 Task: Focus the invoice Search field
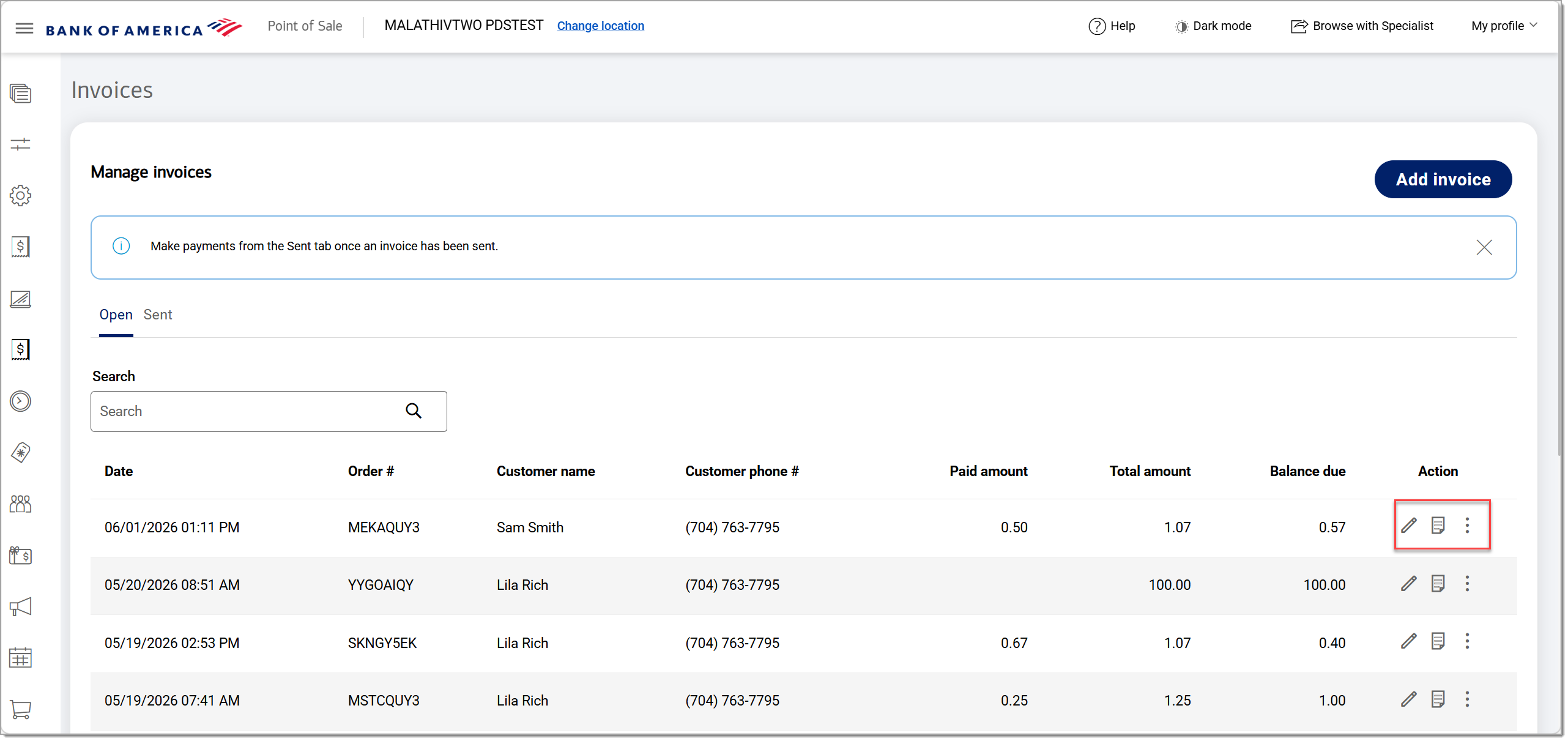coord(269,411)
